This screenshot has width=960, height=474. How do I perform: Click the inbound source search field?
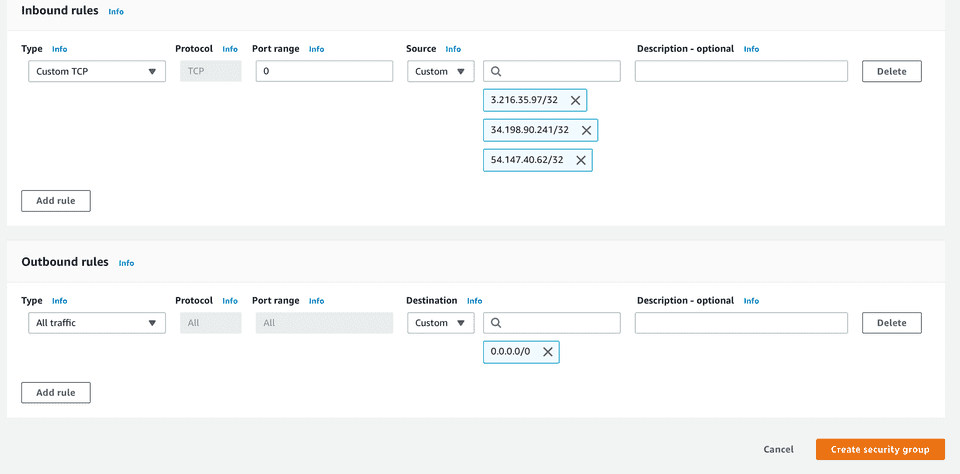558,71
